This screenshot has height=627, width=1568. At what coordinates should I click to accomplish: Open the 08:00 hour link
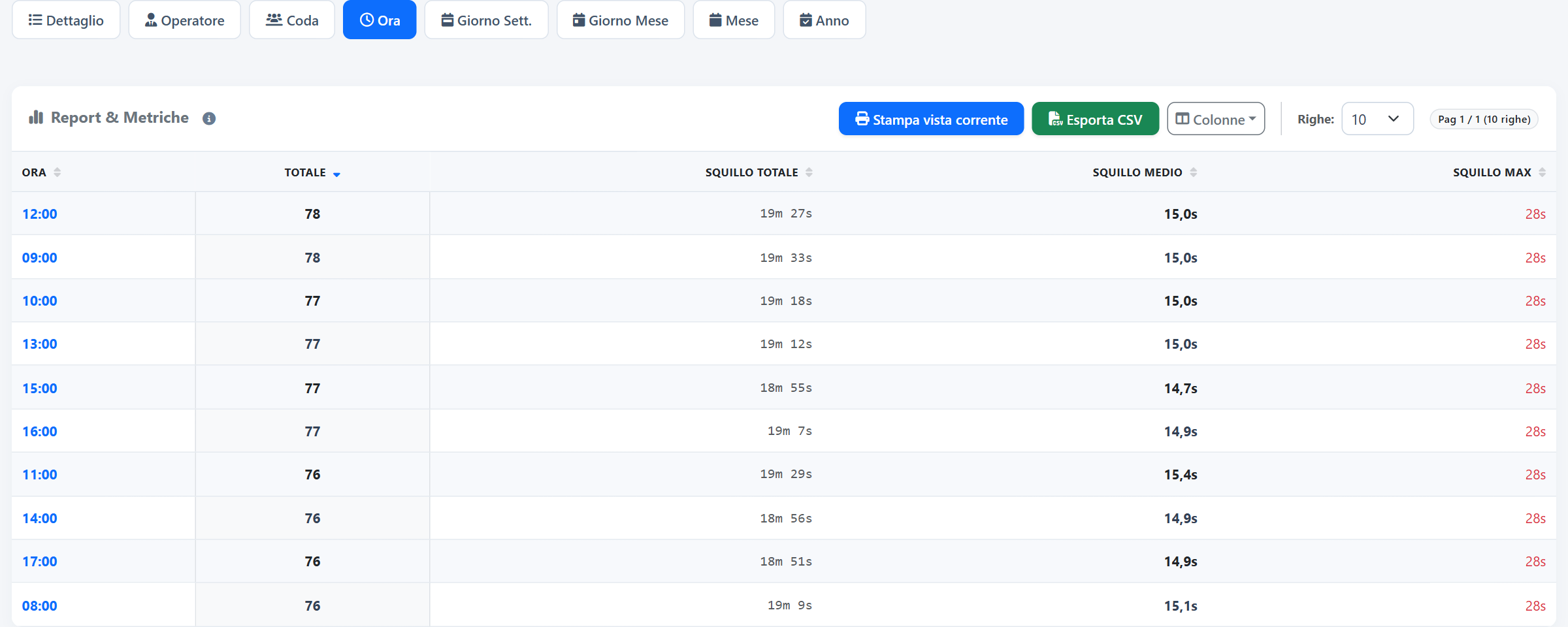(x=40, y=606)
